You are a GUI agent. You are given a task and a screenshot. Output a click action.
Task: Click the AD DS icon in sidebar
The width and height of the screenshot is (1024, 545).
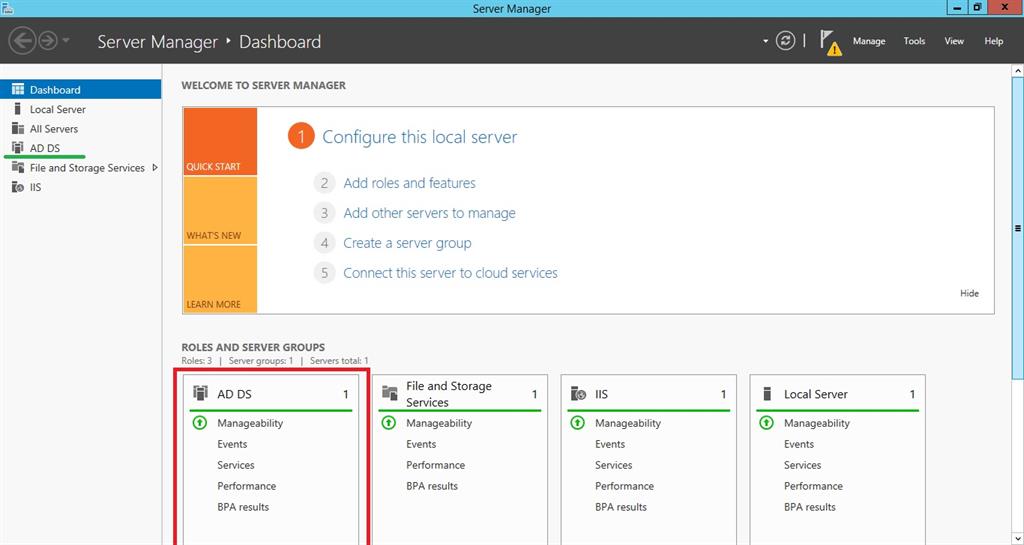(18, 148)
